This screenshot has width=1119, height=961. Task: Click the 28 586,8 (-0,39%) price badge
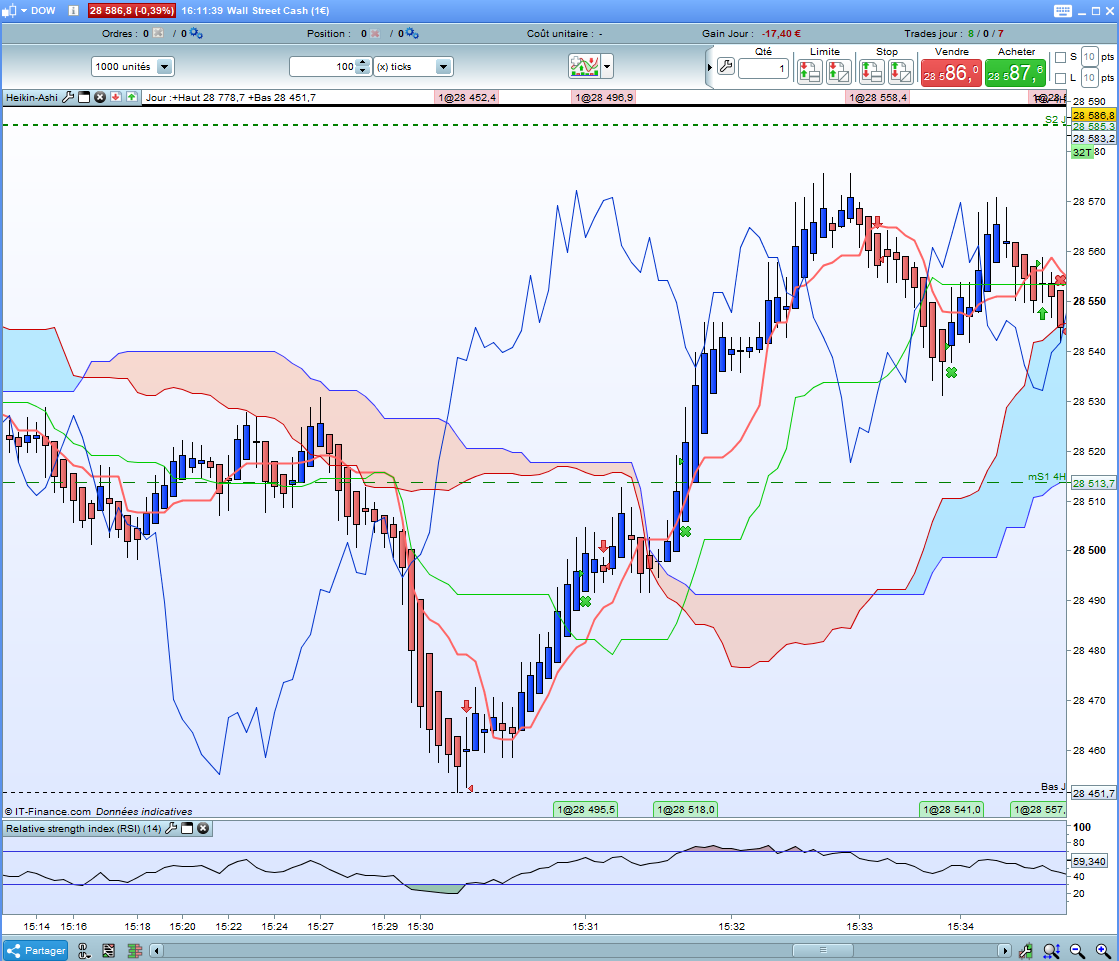(131, 11)
